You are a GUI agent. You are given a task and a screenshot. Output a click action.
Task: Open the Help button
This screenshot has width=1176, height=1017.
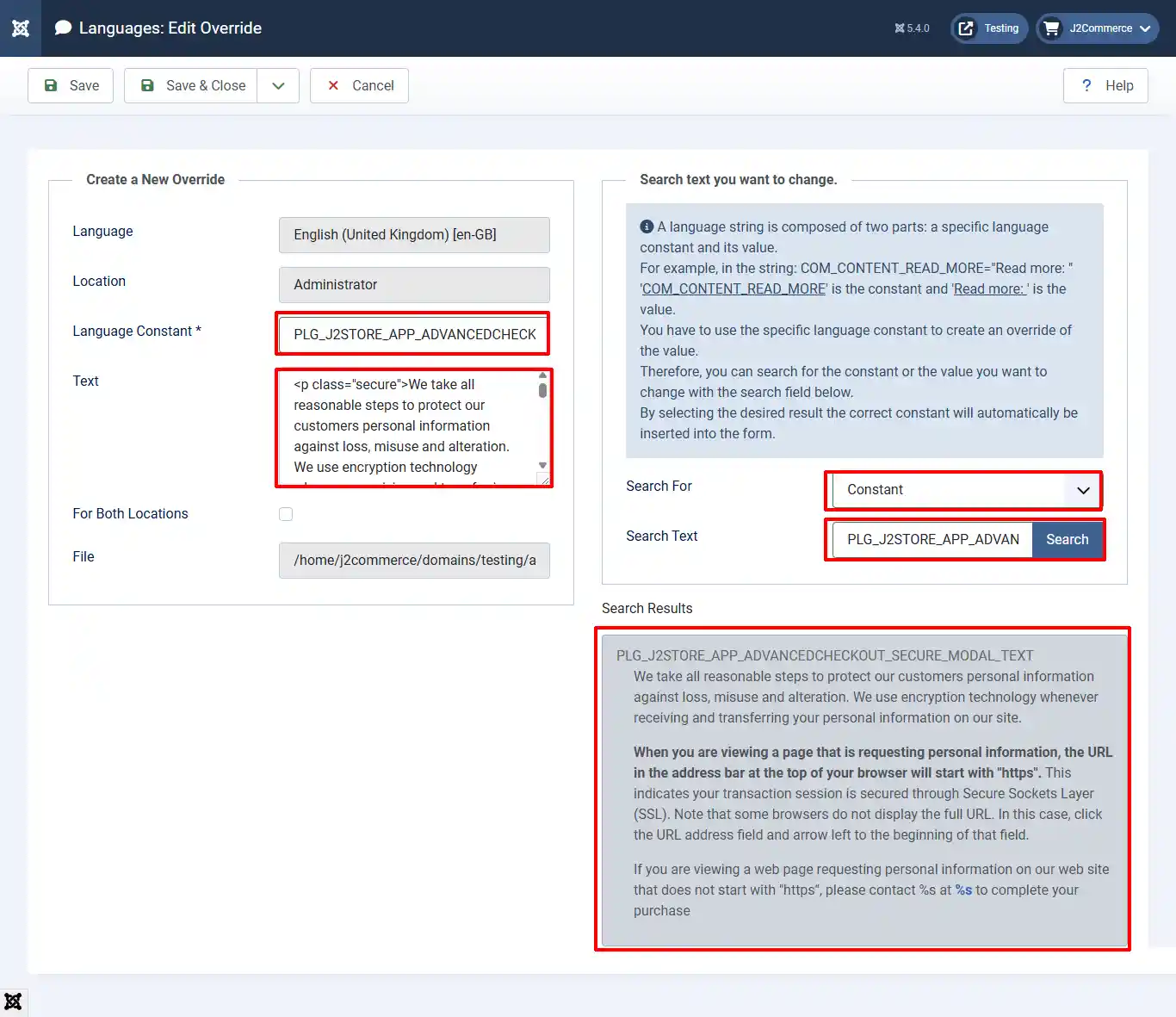point(1105,85)
